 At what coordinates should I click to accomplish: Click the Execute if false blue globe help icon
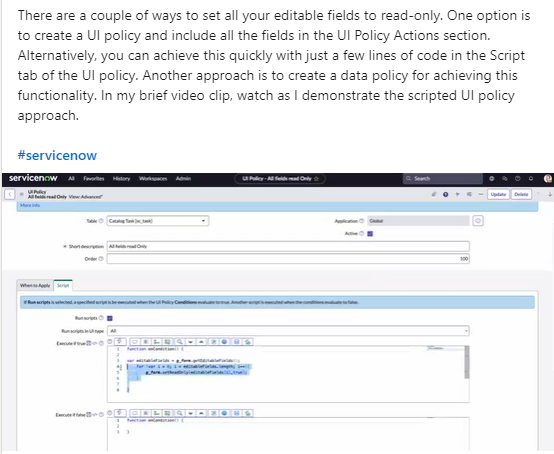click(224, 413)
